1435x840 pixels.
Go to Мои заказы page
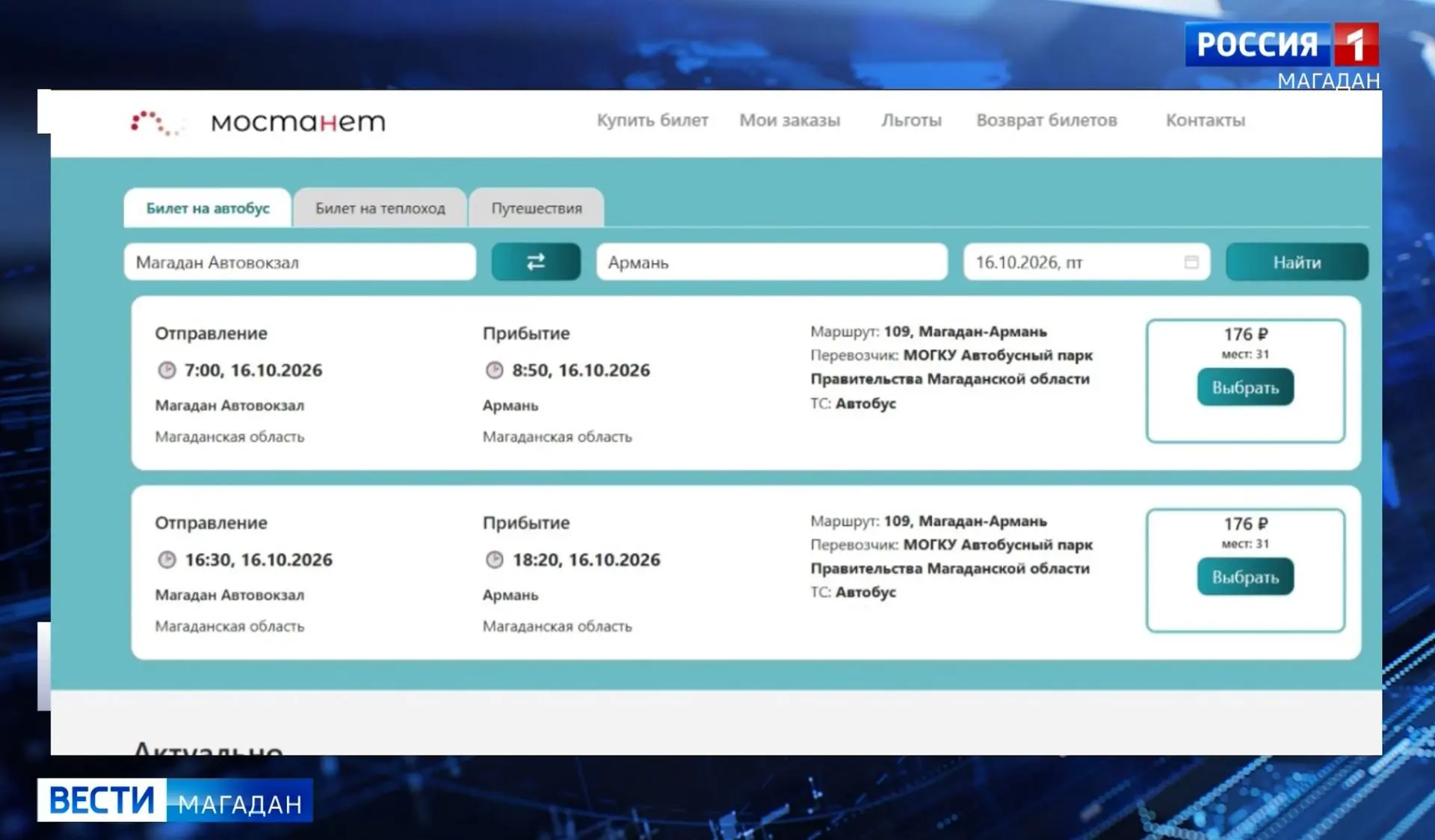(790, 120)
